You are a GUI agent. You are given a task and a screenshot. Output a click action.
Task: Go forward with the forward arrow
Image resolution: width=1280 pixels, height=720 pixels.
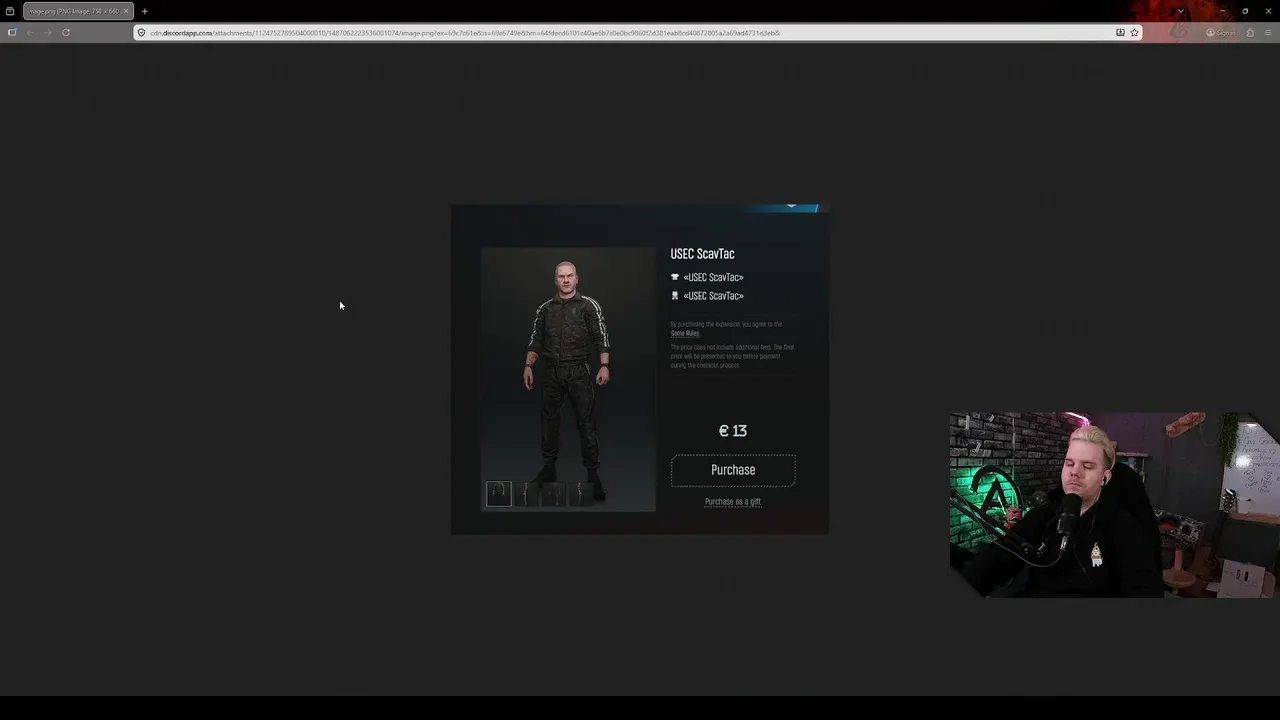(47, 32)
